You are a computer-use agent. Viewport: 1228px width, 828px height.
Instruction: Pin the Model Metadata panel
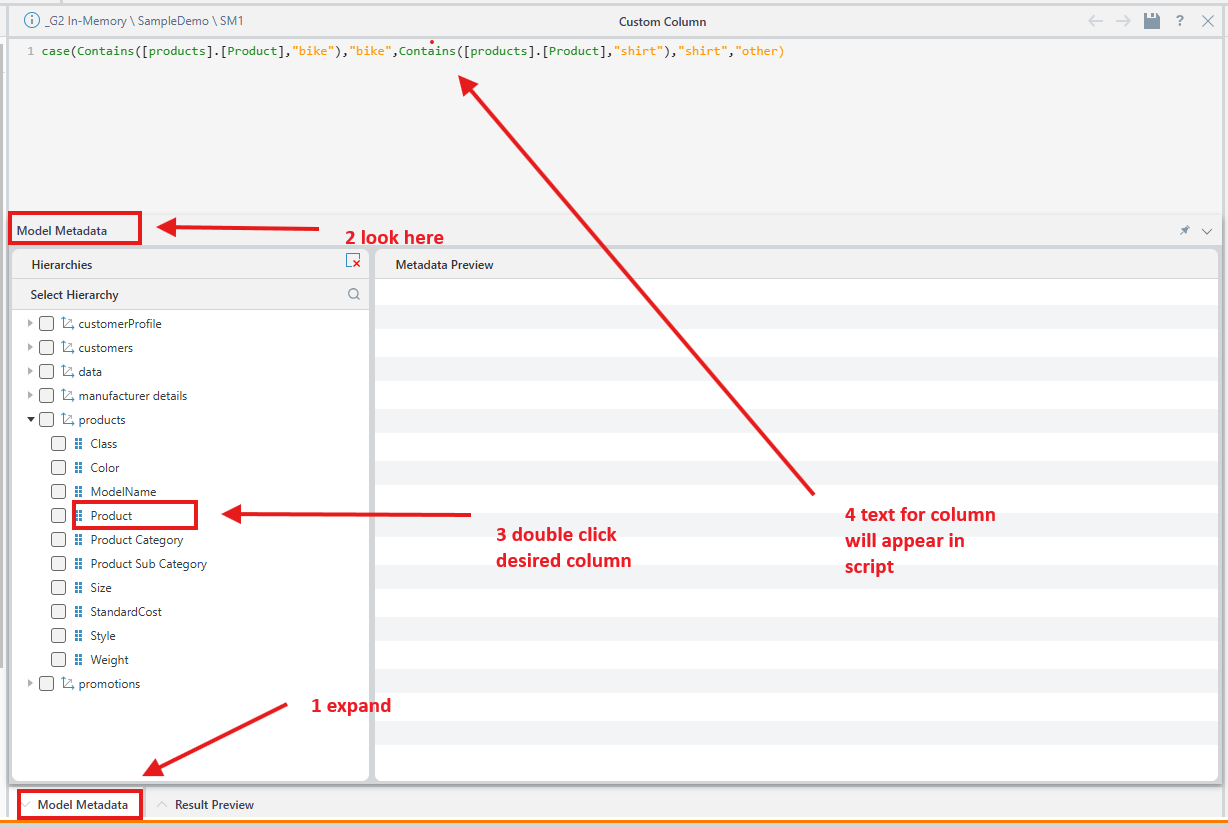point(1185,230)
